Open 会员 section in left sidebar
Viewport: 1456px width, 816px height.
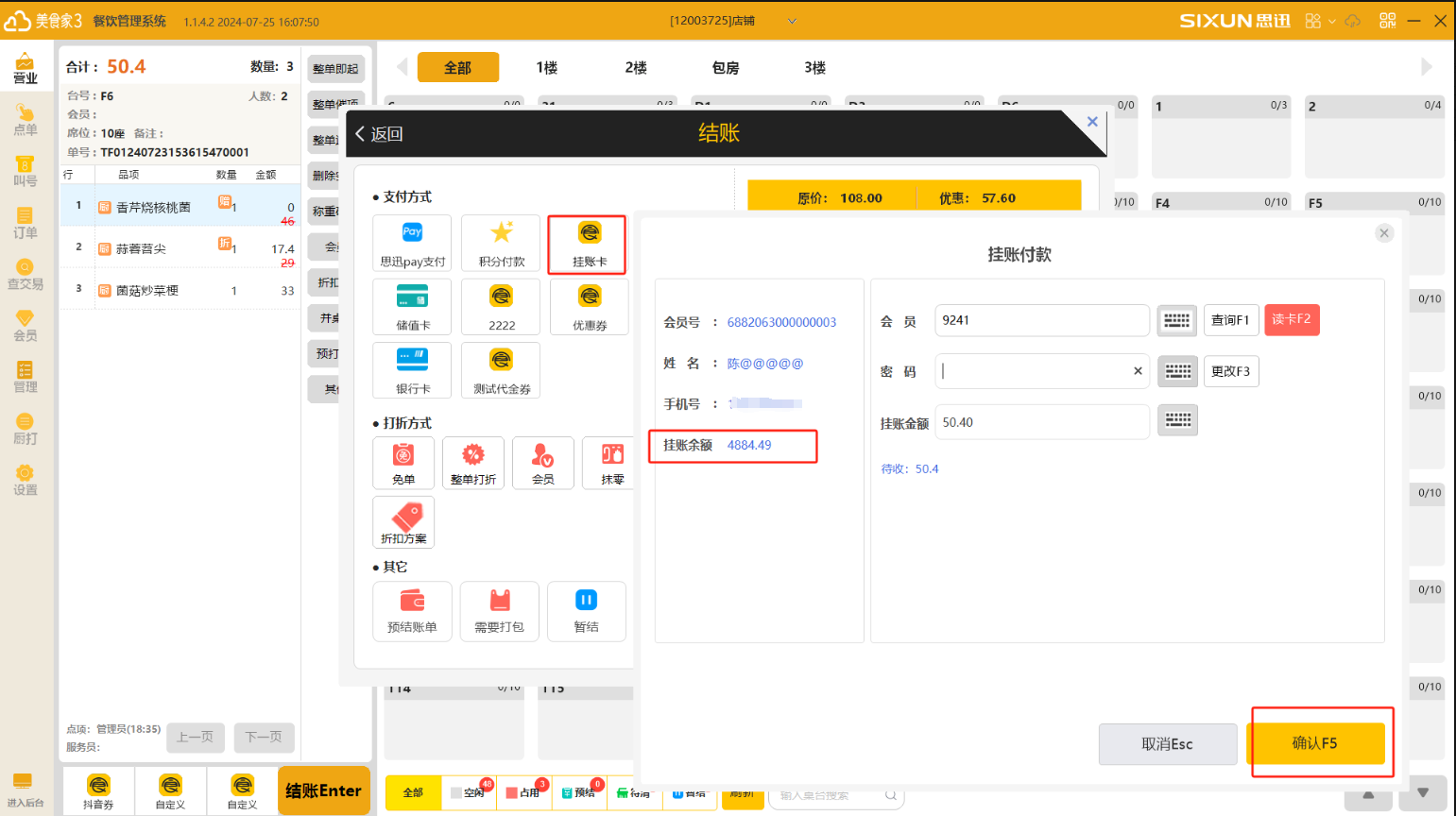click(26, 326)
